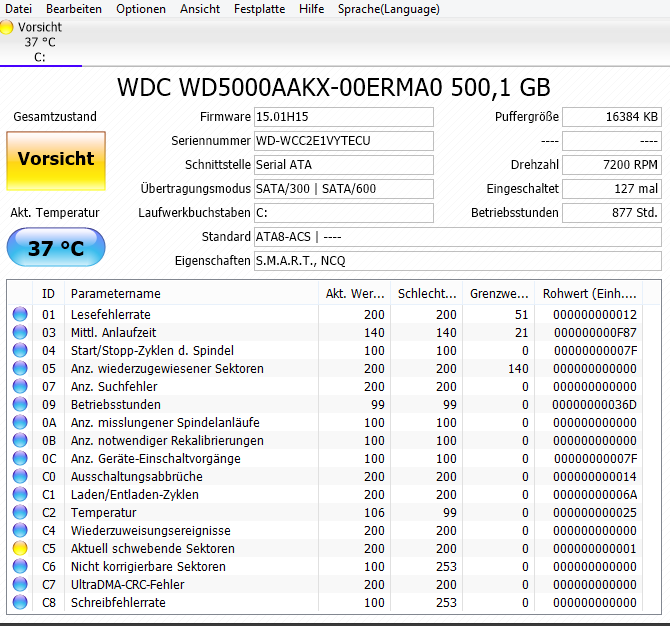Click blue status icon of Nicht korrigierbare Sektoren row

pyautogui.click(x=20, y=566)
